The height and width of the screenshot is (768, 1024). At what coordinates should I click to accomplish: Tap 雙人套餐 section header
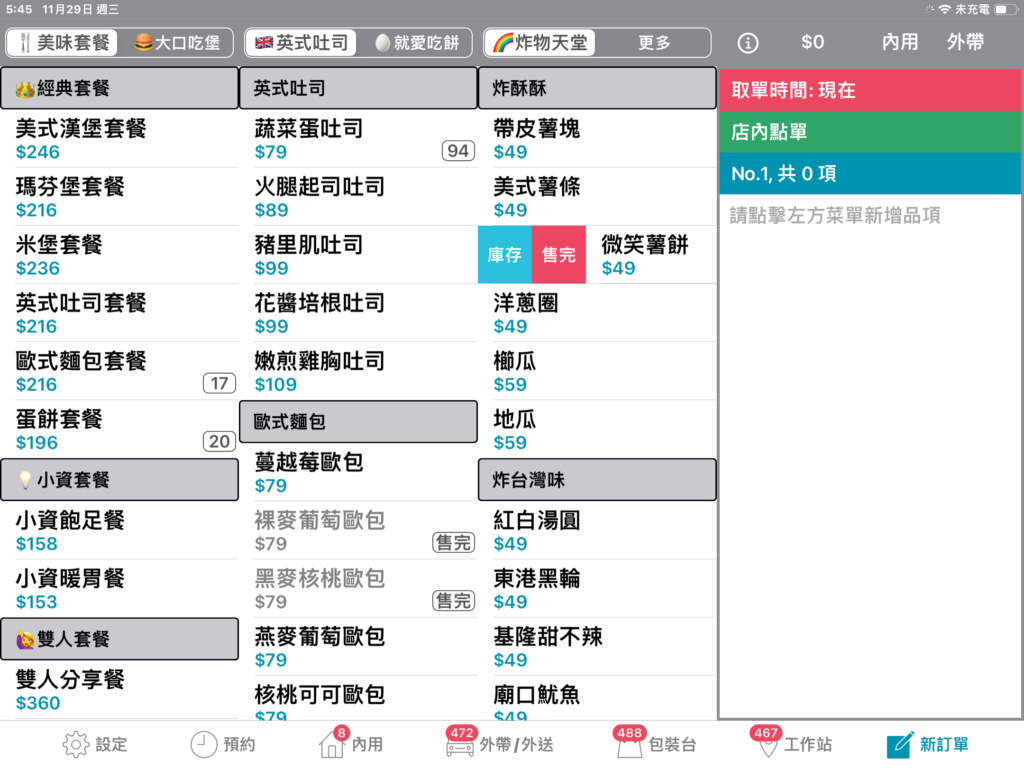120,639
